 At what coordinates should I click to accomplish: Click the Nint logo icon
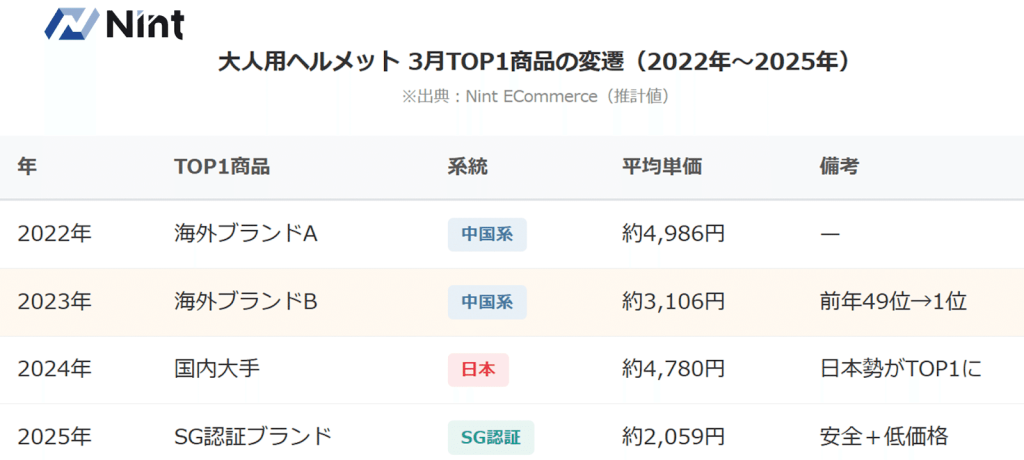pyautogui.click(x=72, y=22)
